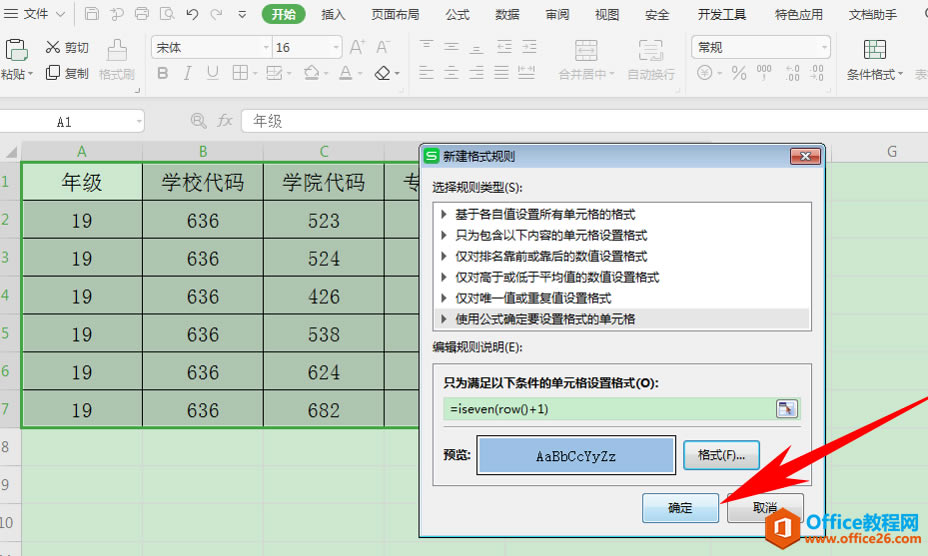Cut selection with 剪切
The width and height of the screenshot is (928, 556).
(x=67, y=47)
